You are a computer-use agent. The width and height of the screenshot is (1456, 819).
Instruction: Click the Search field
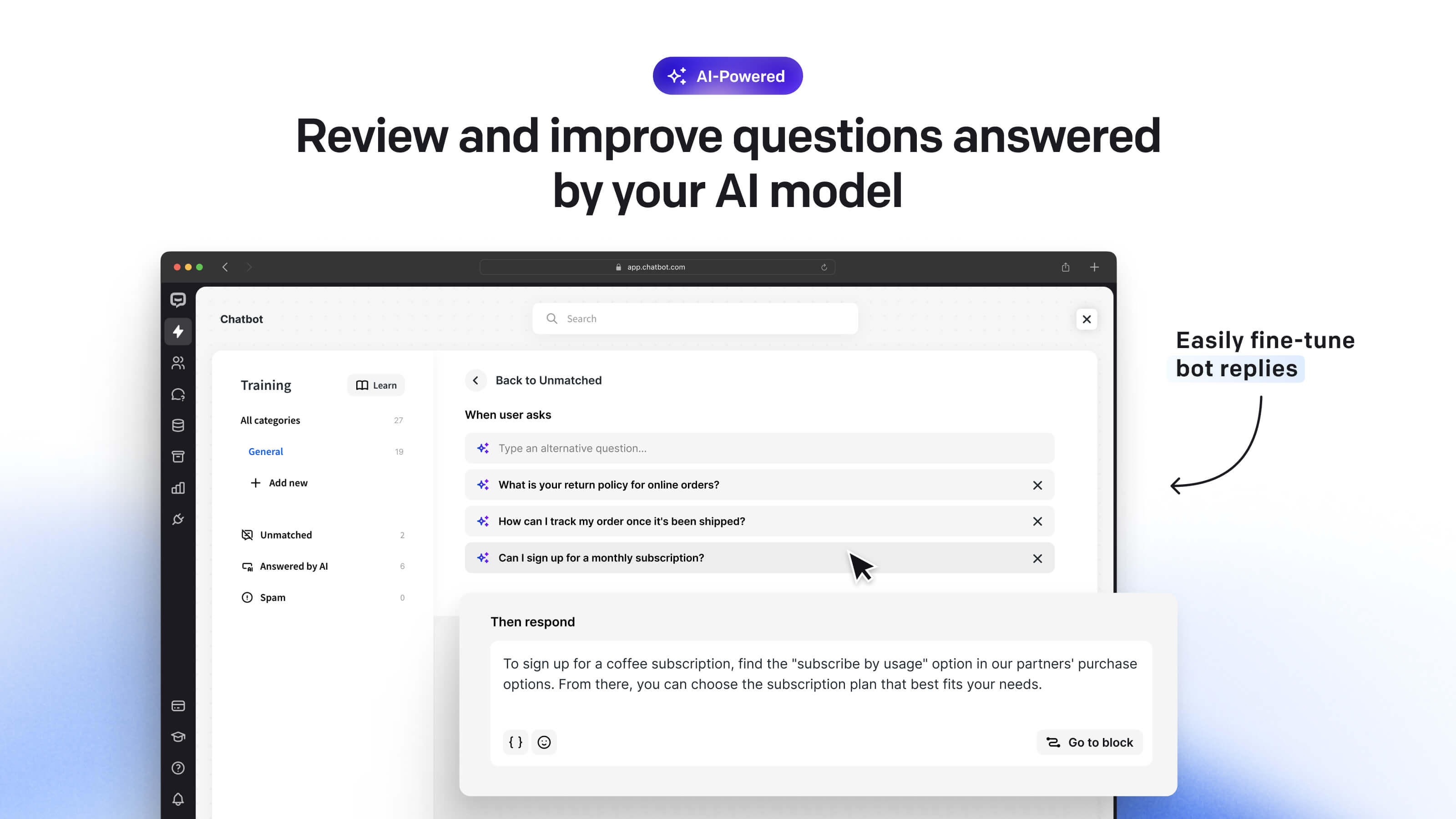click(695, 319)
